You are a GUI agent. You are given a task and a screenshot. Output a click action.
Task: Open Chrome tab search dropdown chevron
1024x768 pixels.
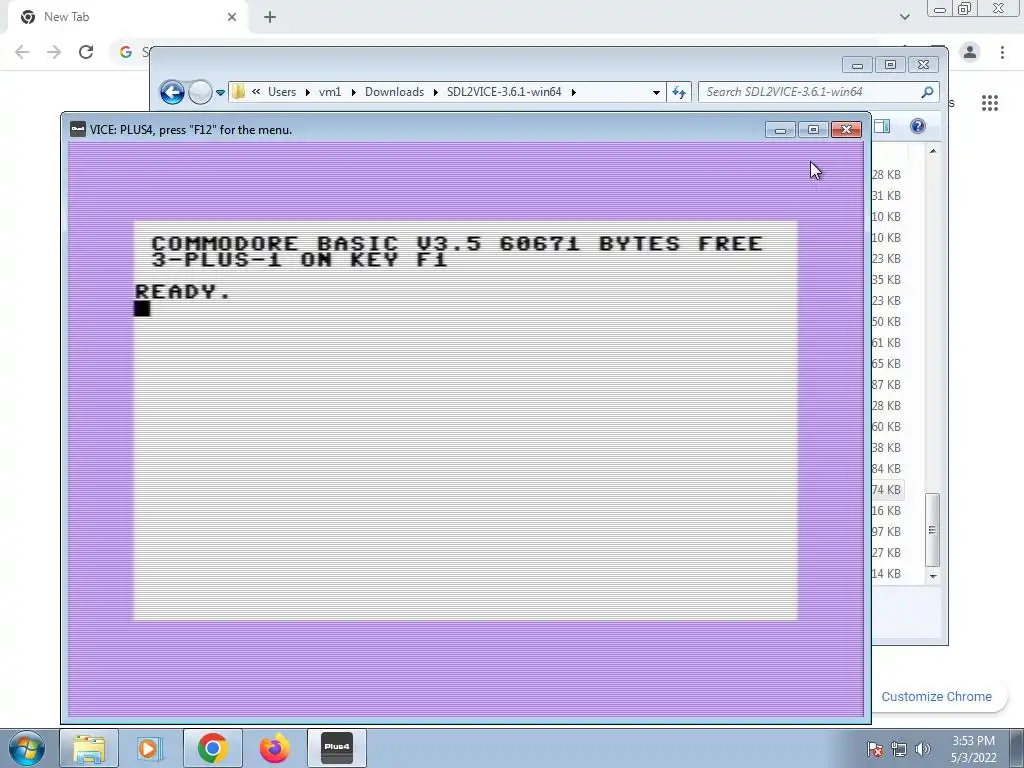[x=904, y=17]
